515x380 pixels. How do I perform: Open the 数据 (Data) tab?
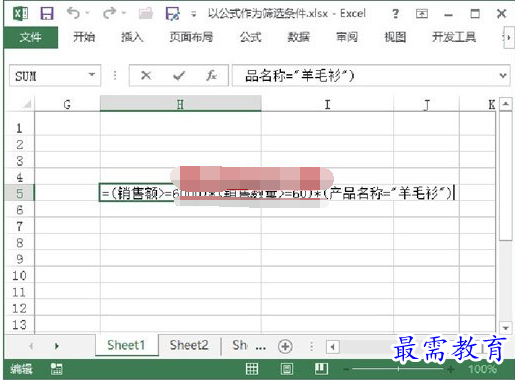299,37
